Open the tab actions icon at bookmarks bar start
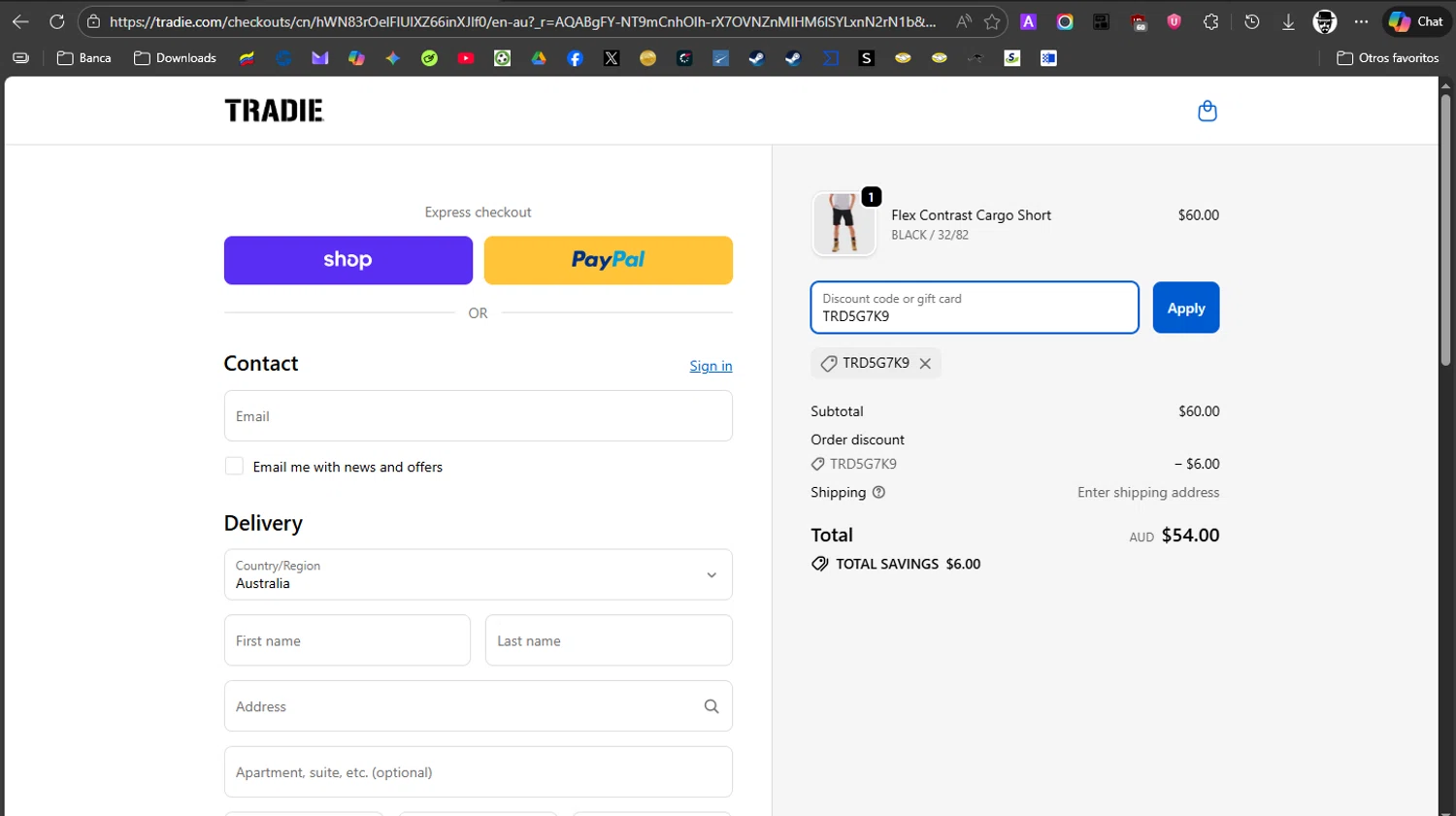Screen dimensions: 1456x816 20,58
